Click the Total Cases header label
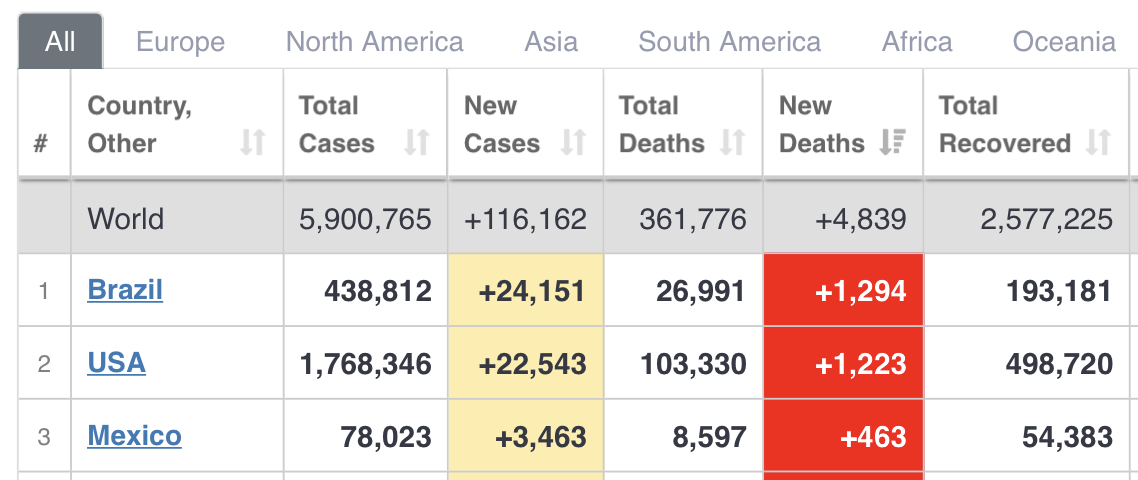 click(337, 124)
